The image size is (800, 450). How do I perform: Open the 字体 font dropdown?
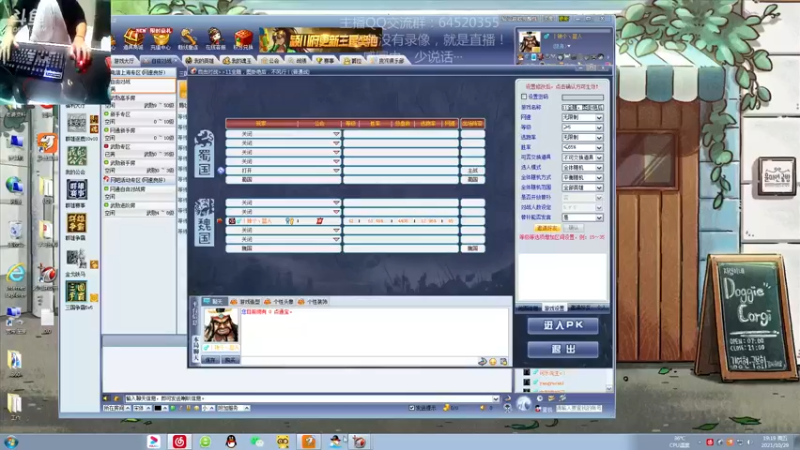[x=142, y=408]
